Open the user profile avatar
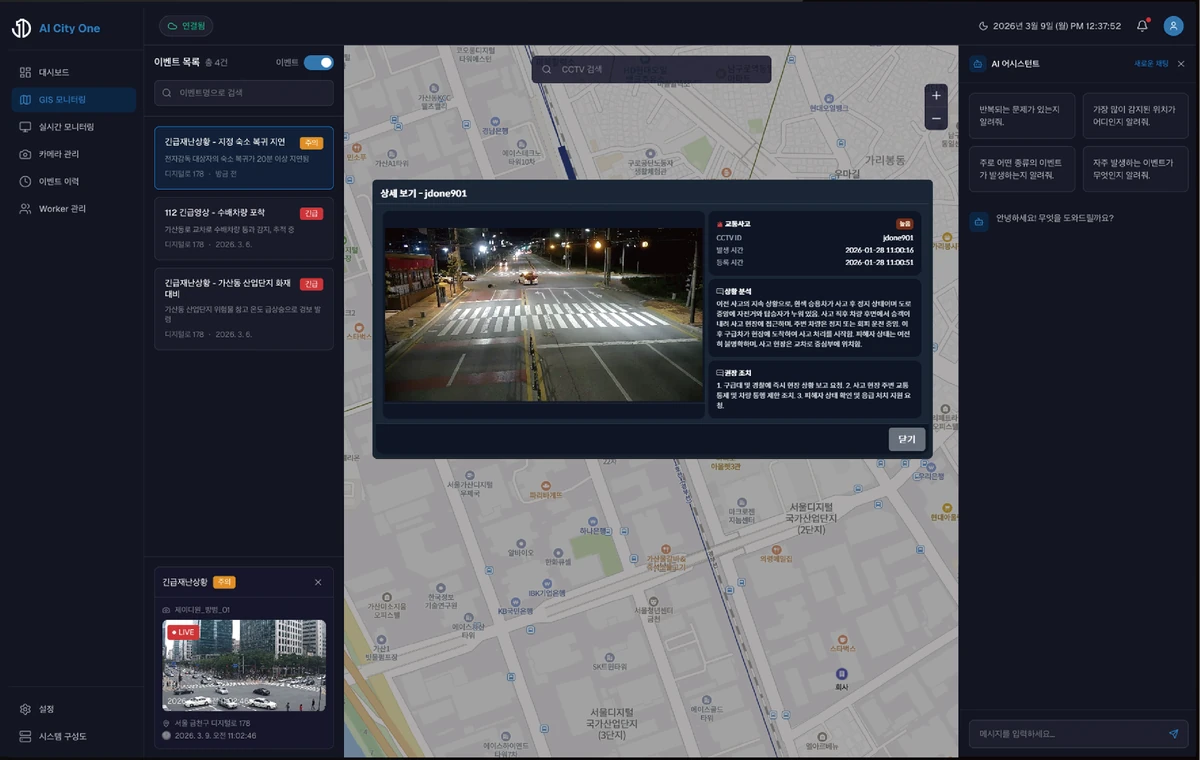Image resolution: width=1200 pixels, height=760 pixels. (1173, 26)
